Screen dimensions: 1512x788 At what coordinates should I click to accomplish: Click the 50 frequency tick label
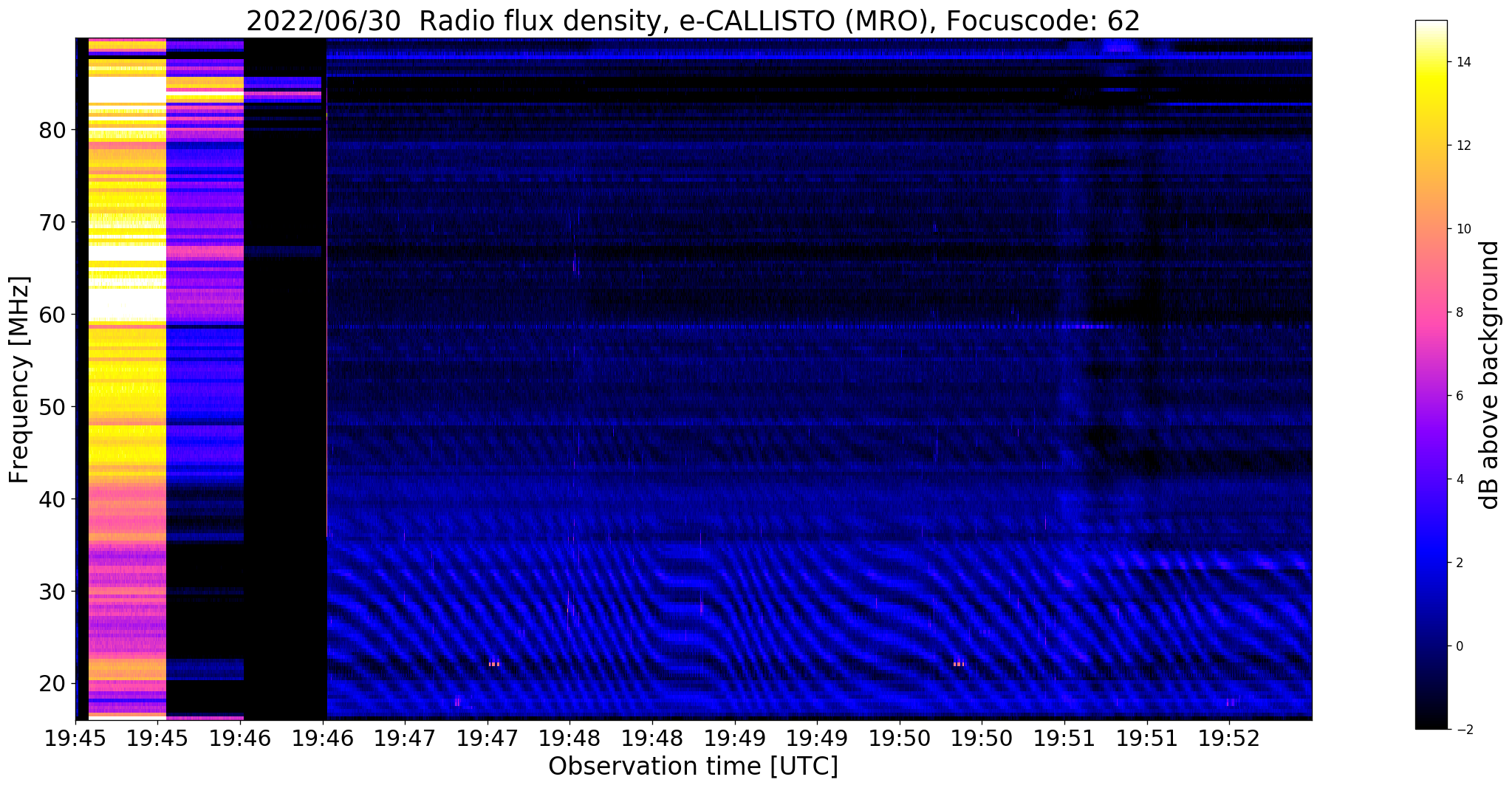point(53,407)
